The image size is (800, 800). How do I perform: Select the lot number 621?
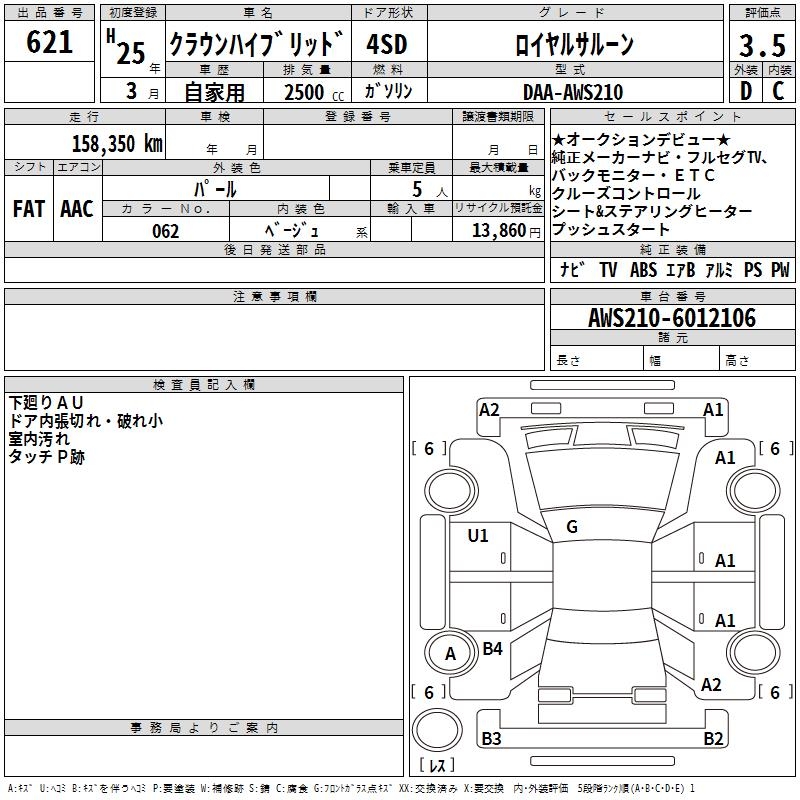tap(50, 42)
